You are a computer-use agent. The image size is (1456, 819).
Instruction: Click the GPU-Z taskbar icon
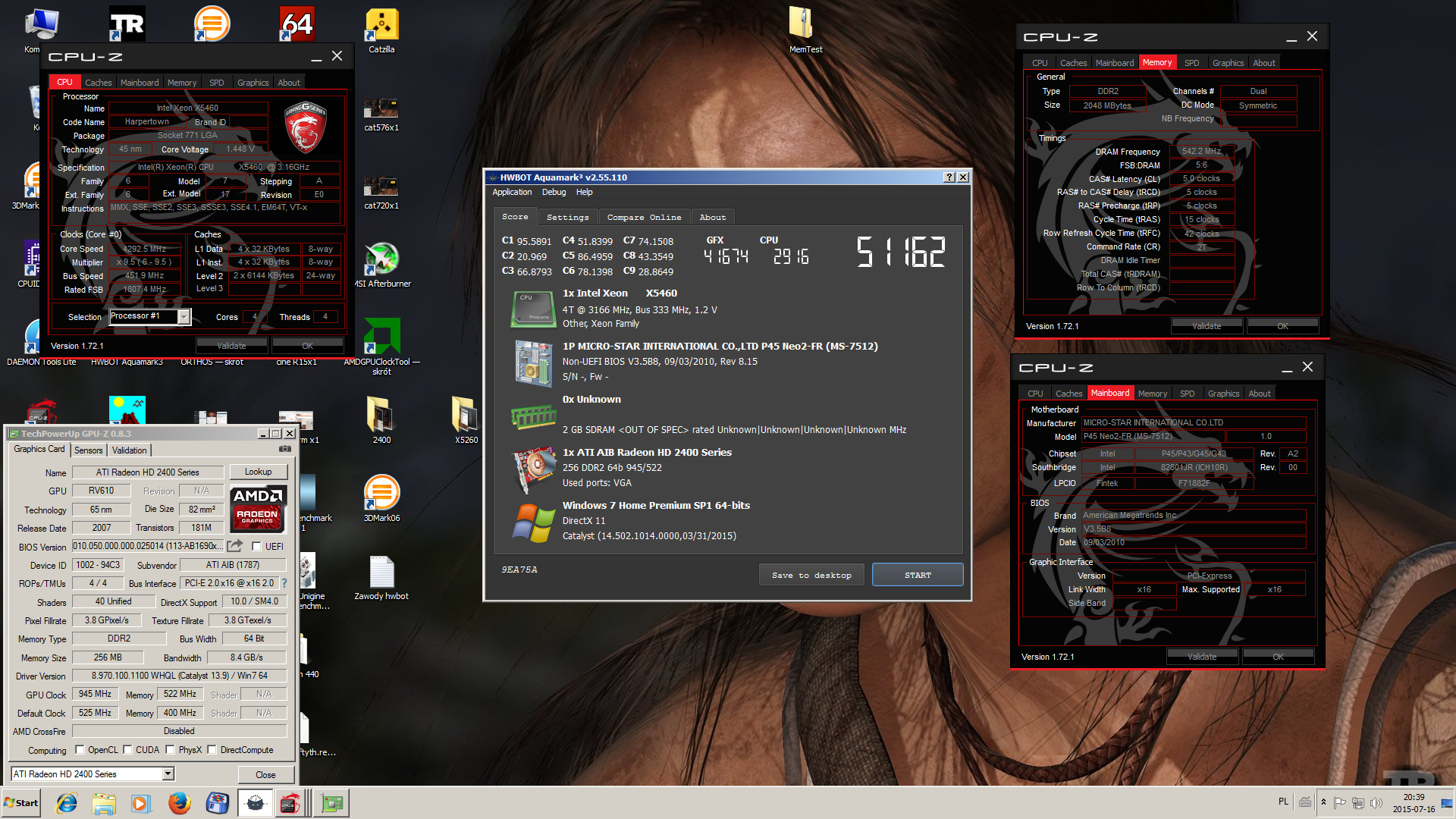tap(331, 803)
